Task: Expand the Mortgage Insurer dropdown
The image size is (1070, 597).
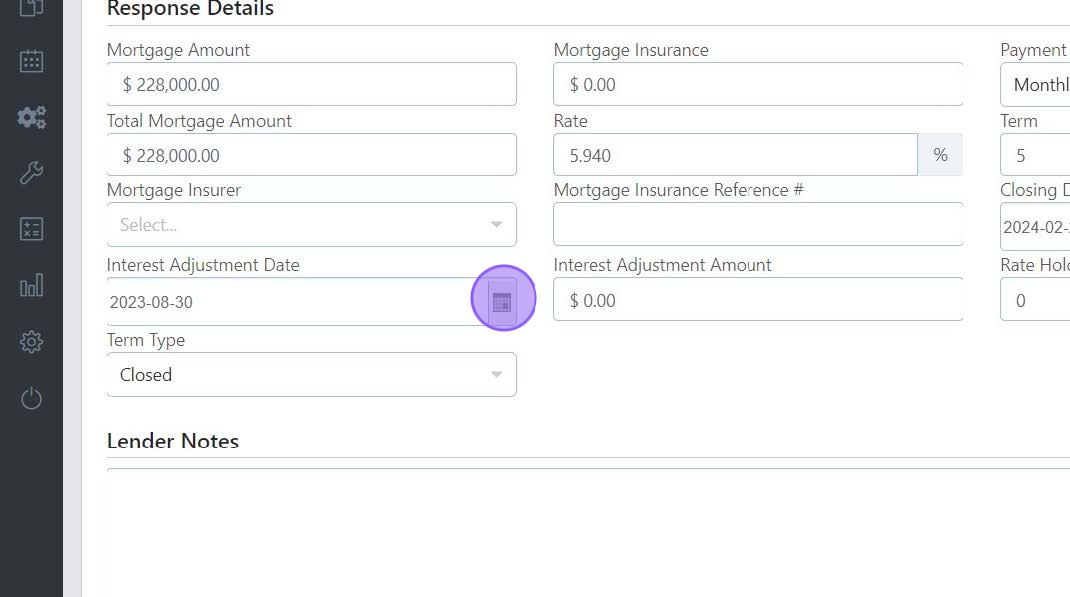Action: [311, 225]
